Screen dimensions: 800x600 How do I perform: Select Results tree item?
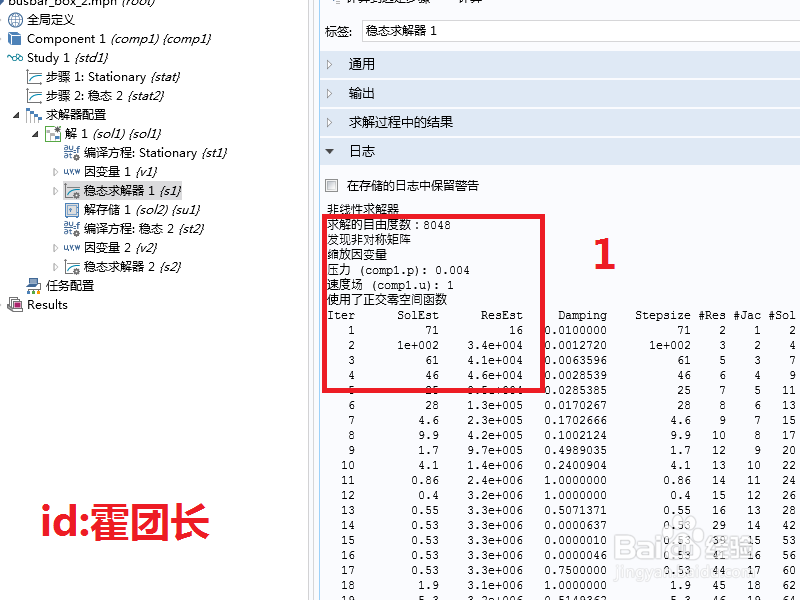tap(47, 305)
